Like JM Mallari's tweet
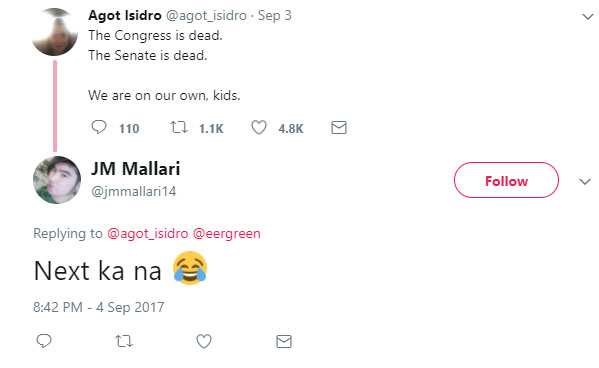This screenshot has width=599, height=368. 204,341
